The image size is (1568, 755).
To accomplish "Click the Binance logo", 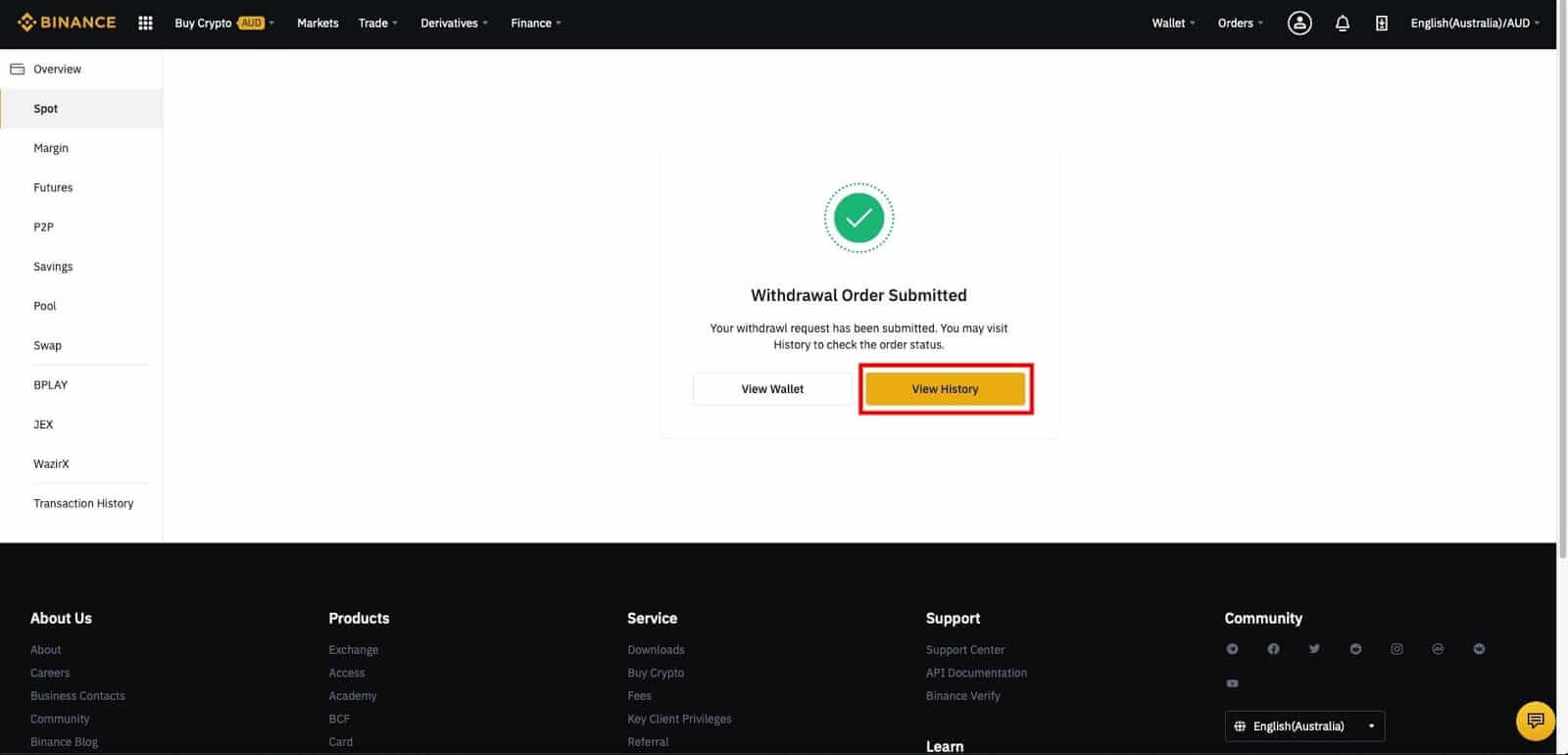I will click(x=67, y=23).
